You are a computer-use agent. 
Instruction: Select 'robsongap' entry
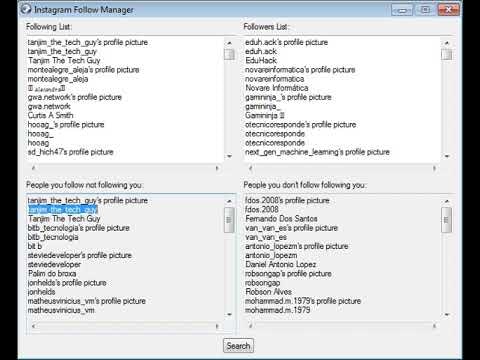[263, 283]
